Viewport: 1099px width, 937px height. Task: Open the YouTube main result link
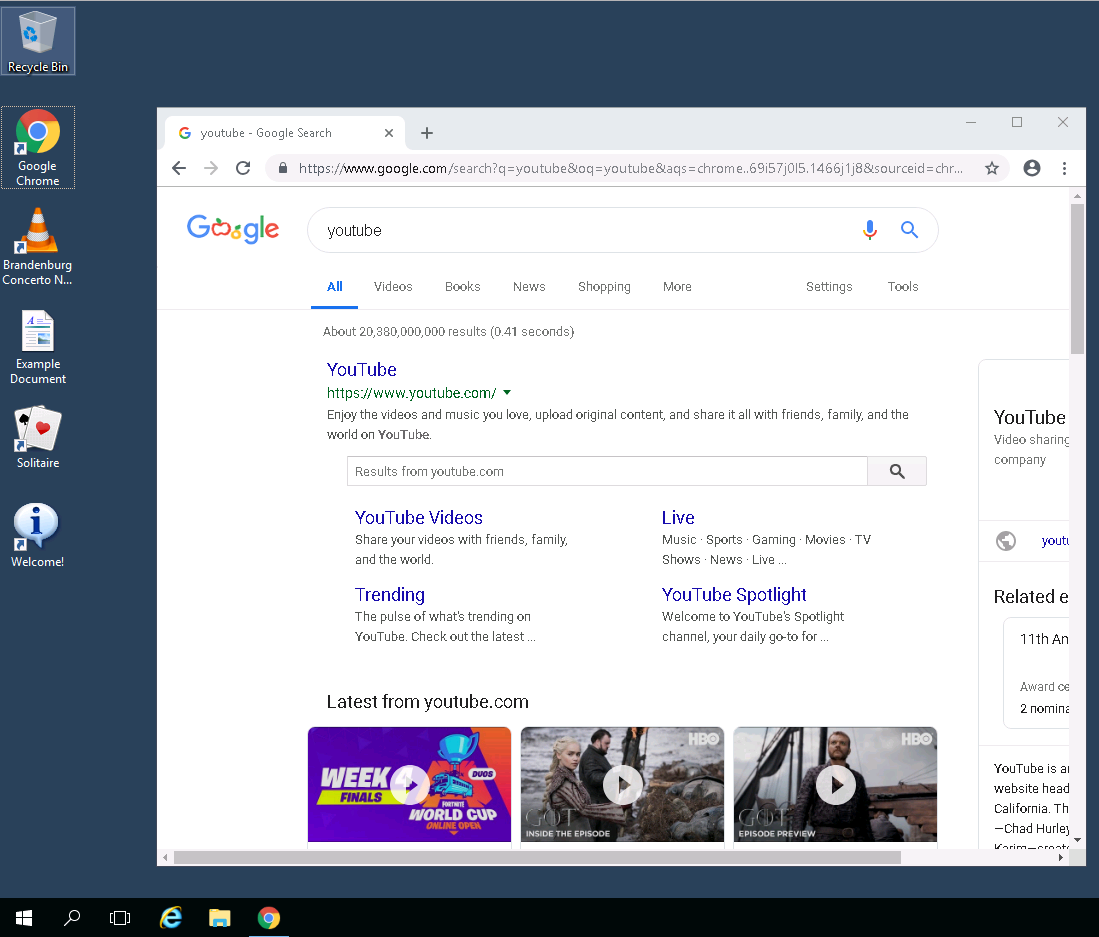361,370
